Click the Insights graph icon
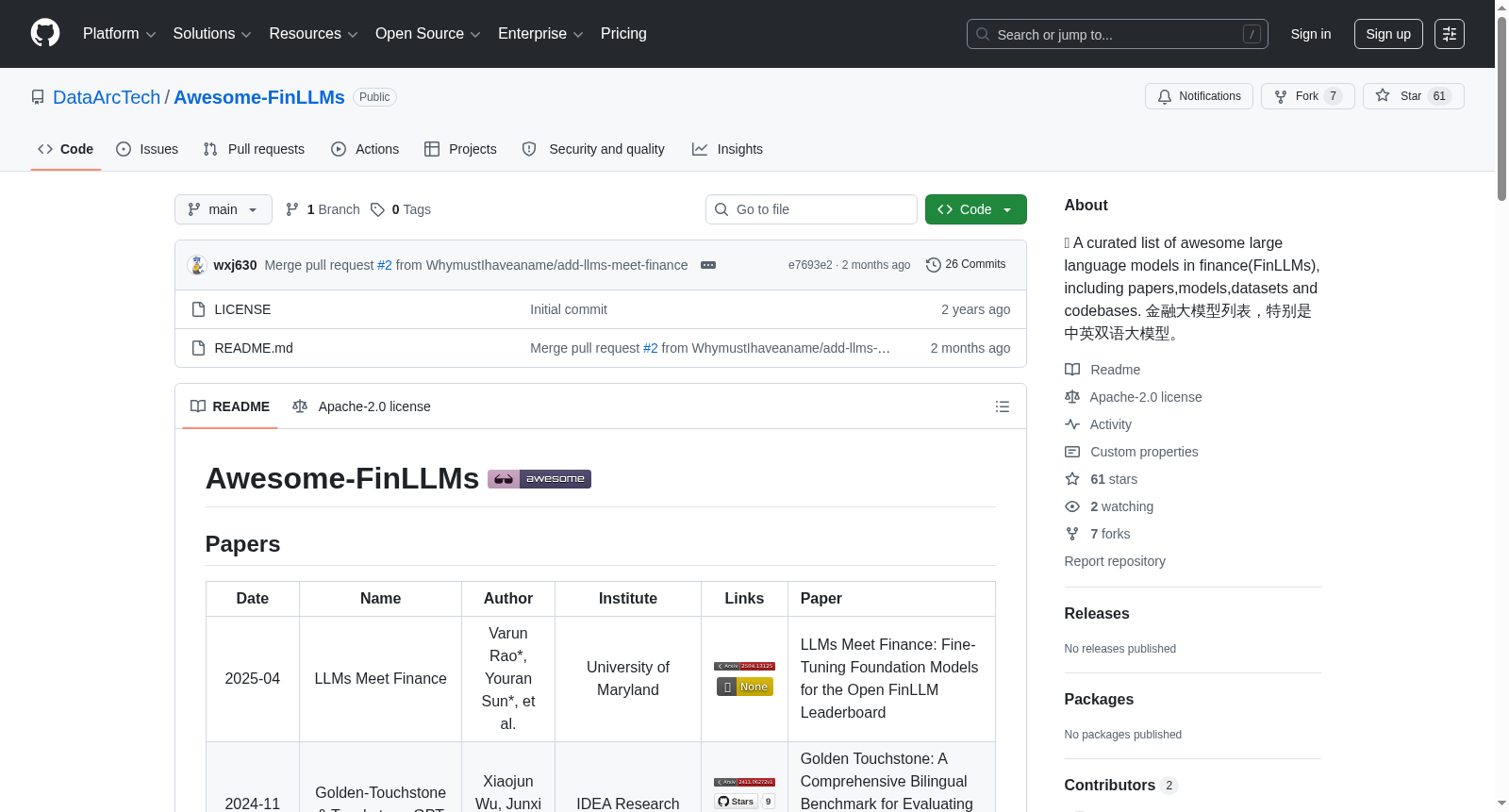This screenshot has height=812, width=1509. 700,149
